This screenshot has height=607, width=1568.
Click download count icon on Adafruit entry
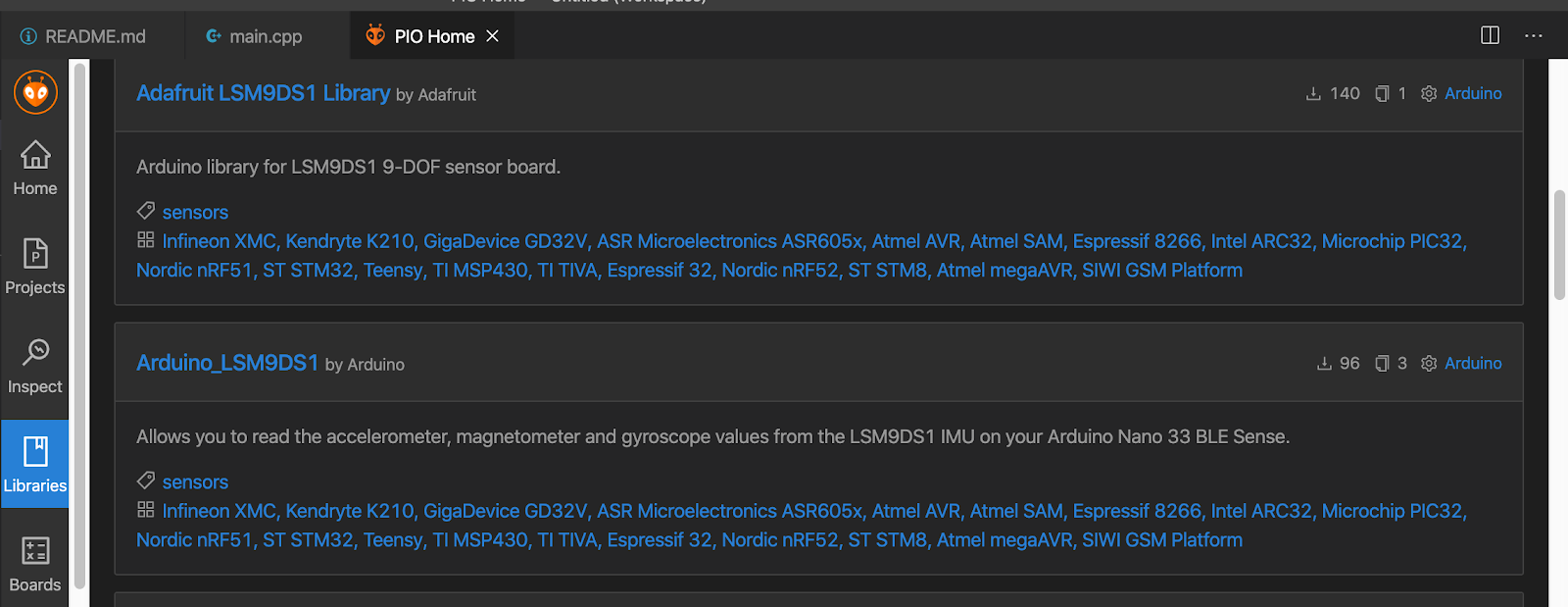tap(1313, 94)
